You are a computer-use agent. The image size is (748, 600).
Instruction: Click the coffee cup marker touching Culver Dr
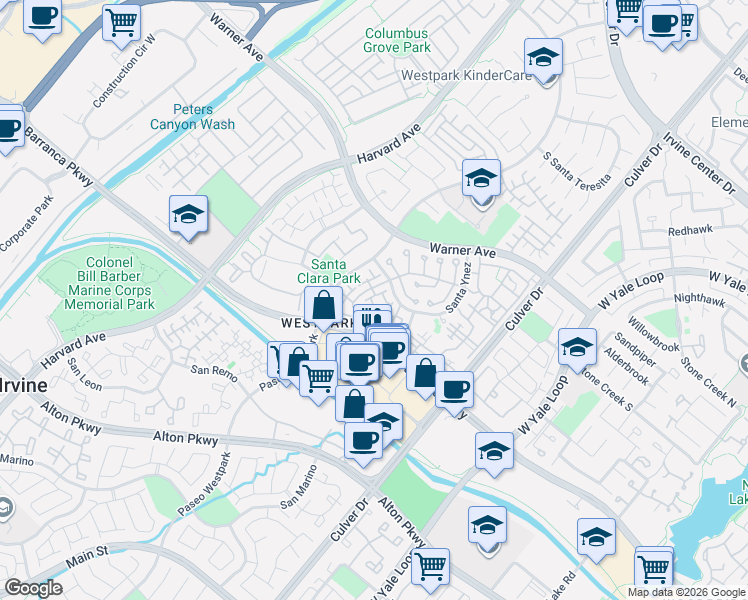click(455, 393)
